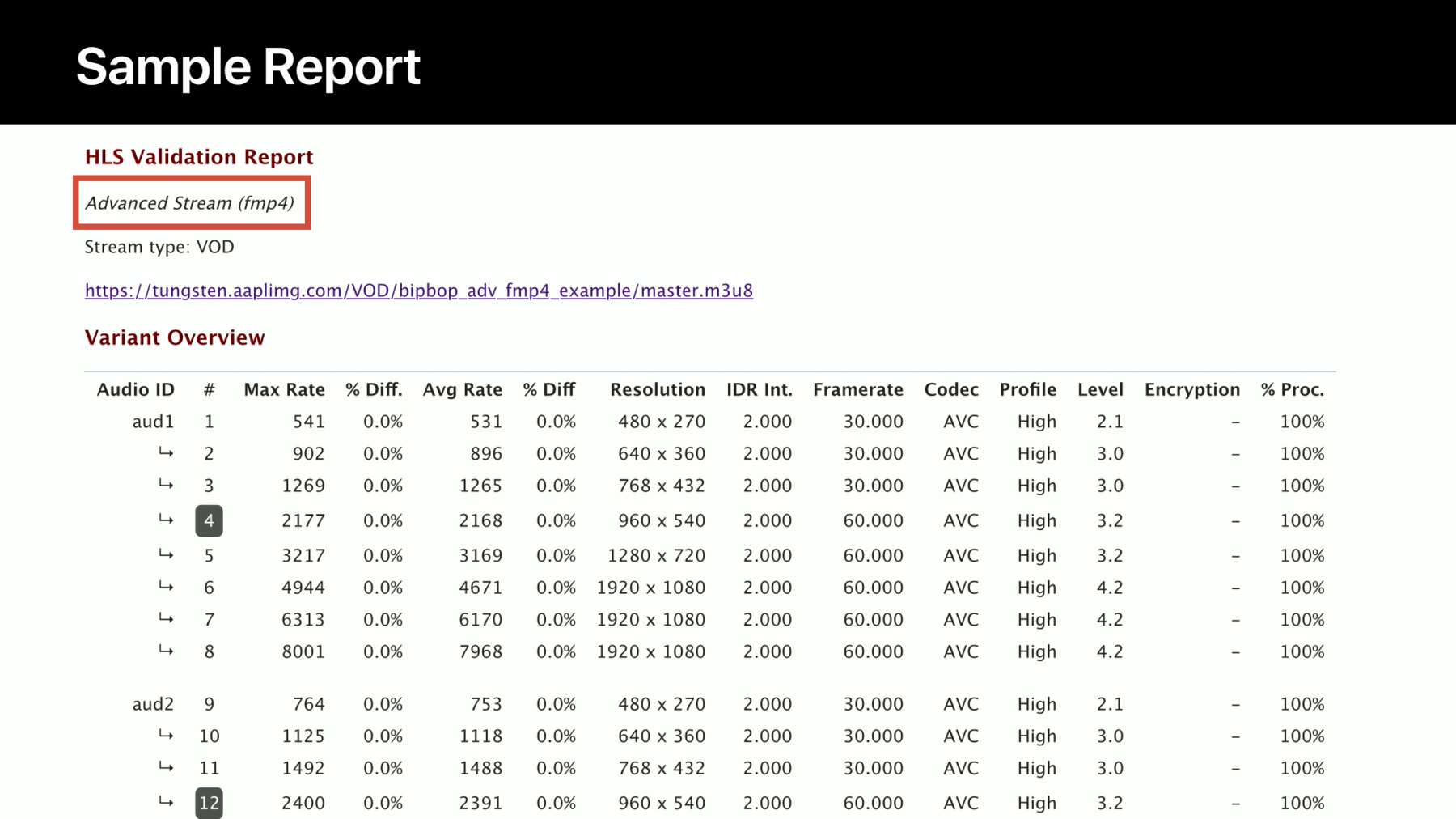Click the Variant Overview heading

point(175,337)
